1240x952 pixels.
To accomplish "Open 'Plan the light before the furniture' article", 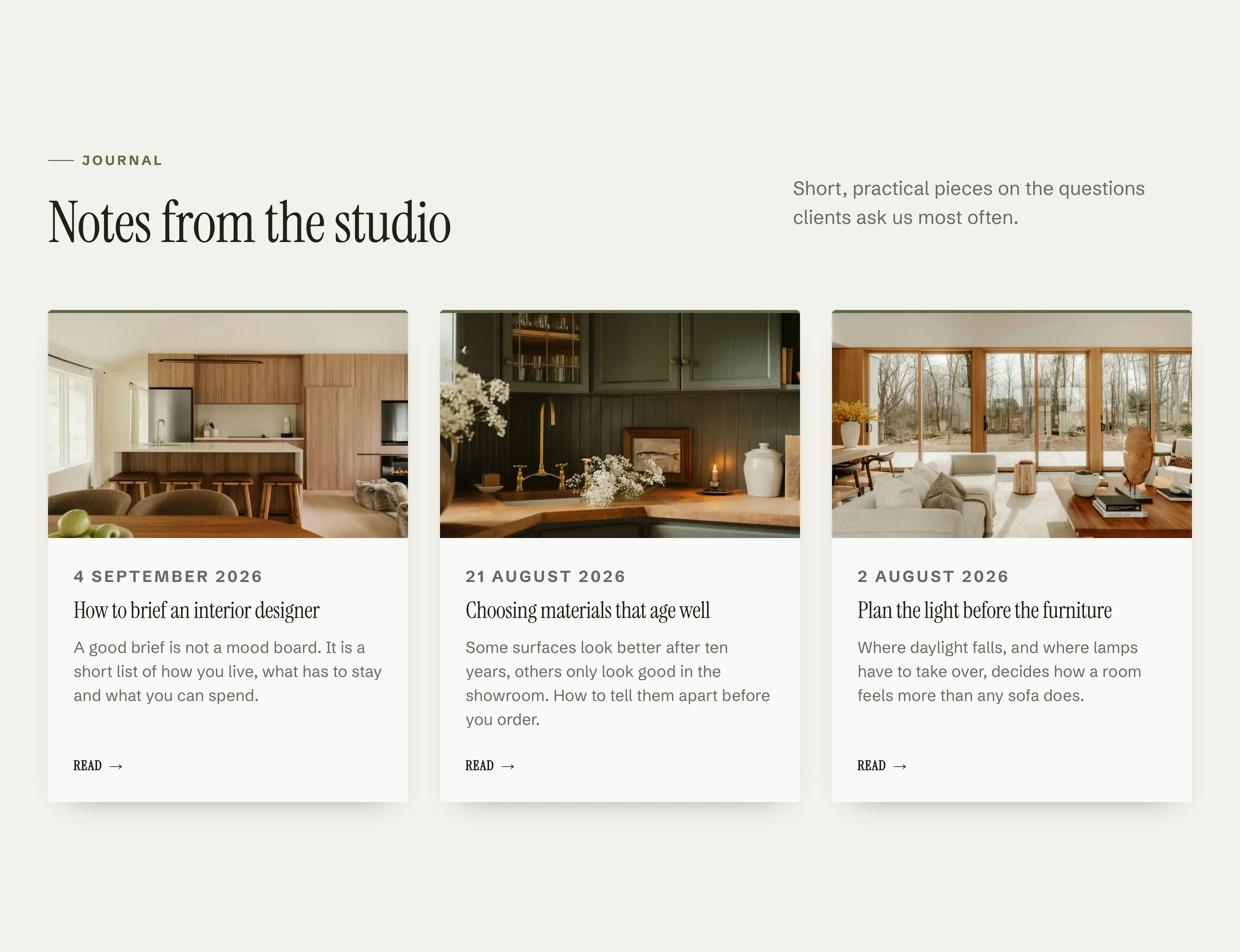I will pyautogui.click(x=984, y=611).
